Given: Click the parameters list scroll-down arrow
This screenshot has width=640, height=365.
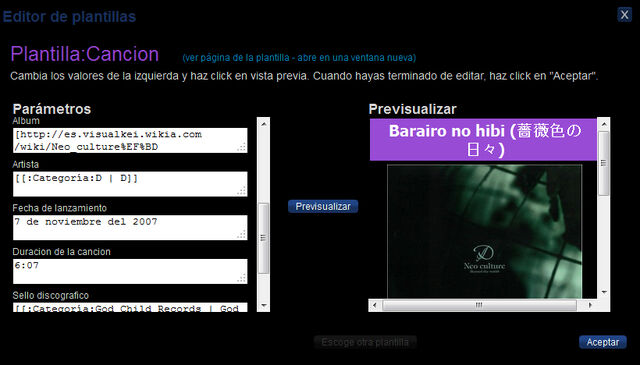Looking at the screenshot, I should click(x=263, y=306).
